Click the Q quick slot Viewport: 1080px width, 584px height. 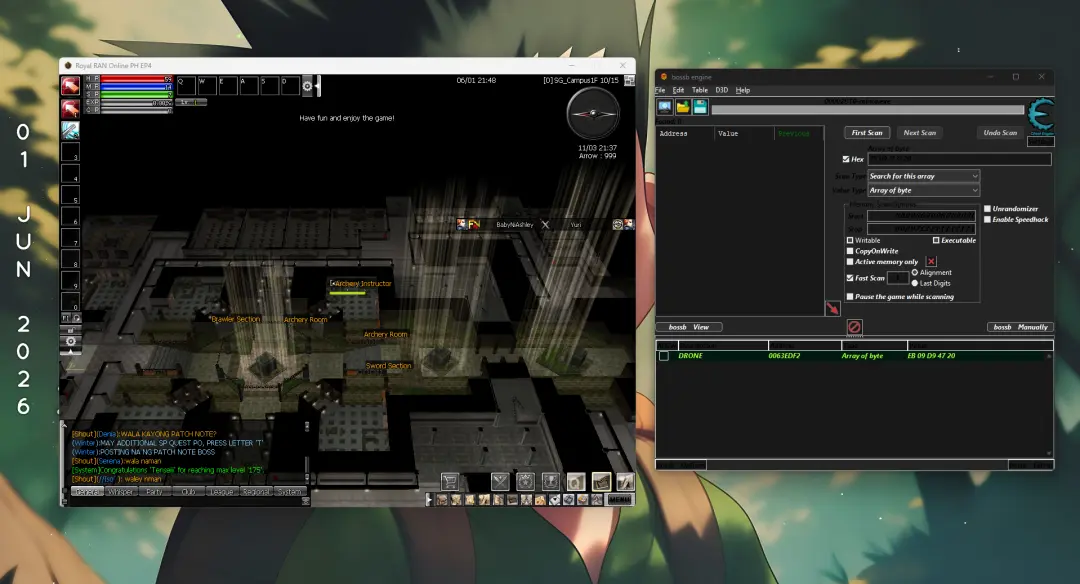(187, 85)
